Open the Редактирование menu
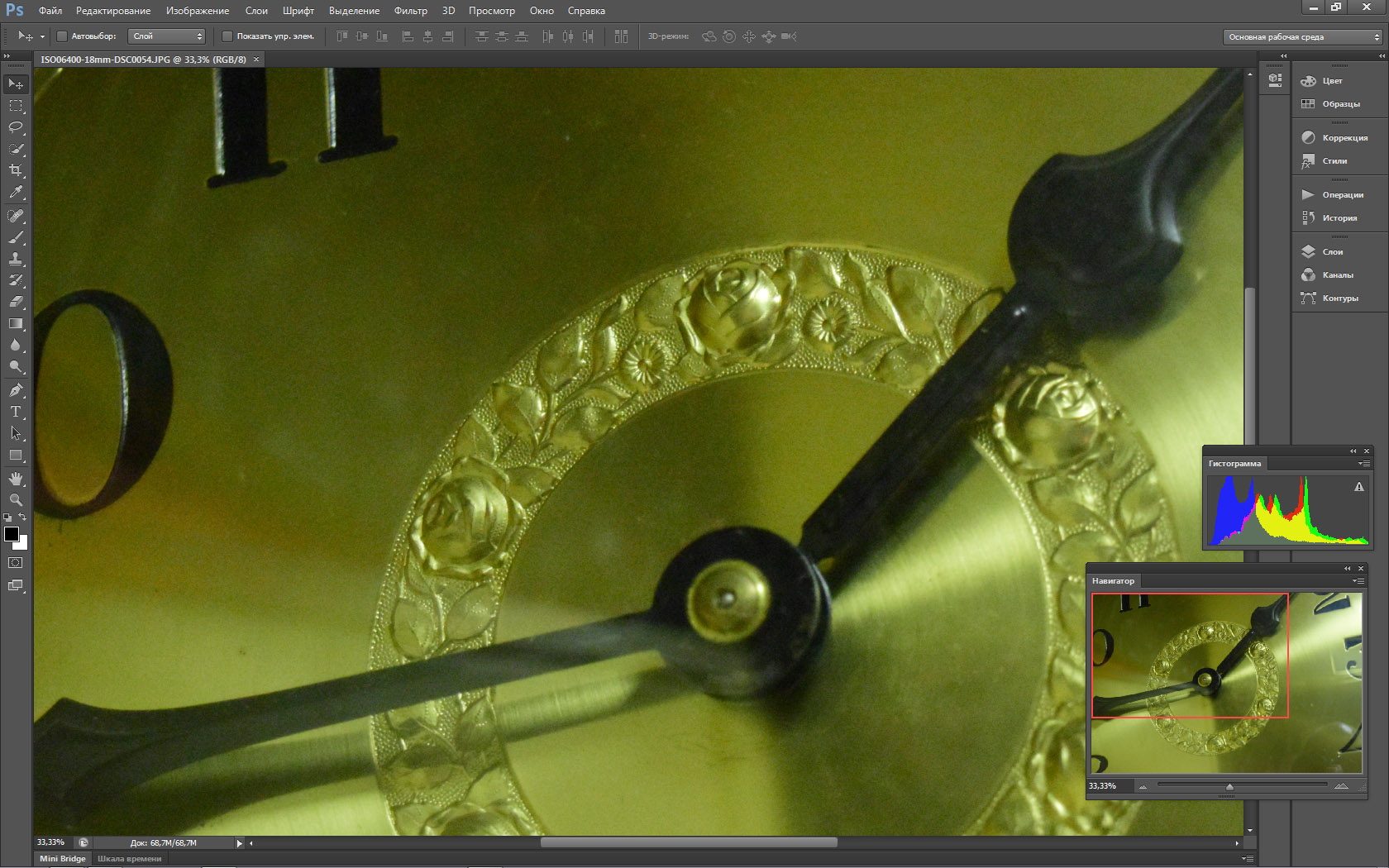 (113, 11)
